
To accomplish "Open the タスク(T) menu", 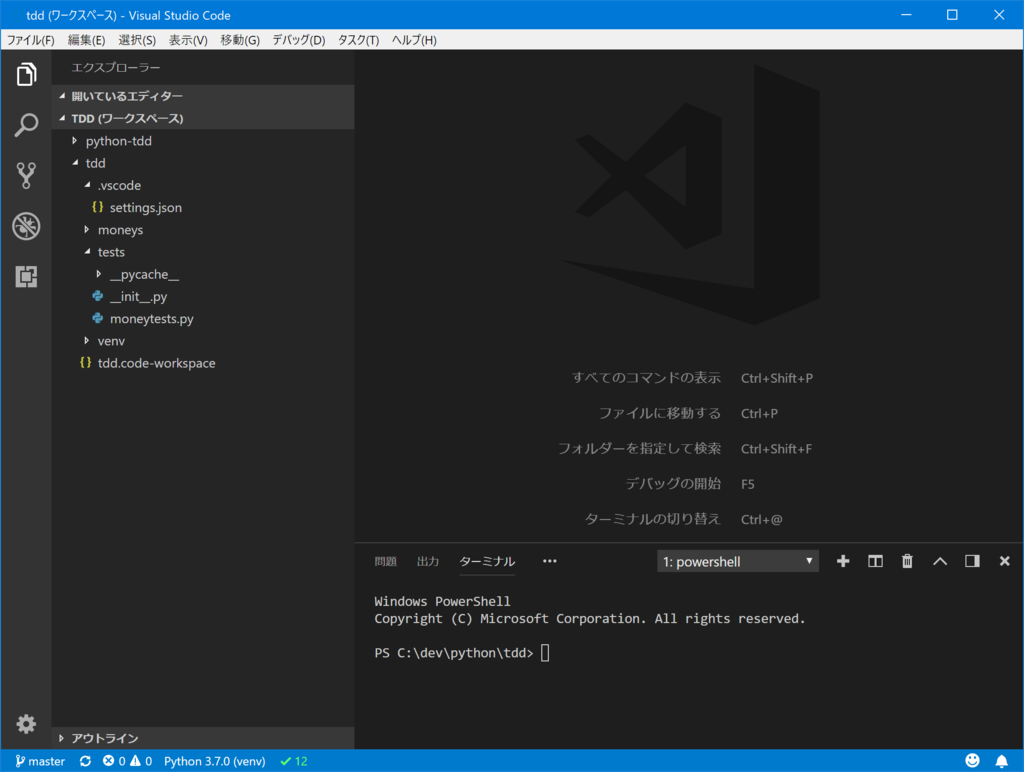I will [358, 40].
